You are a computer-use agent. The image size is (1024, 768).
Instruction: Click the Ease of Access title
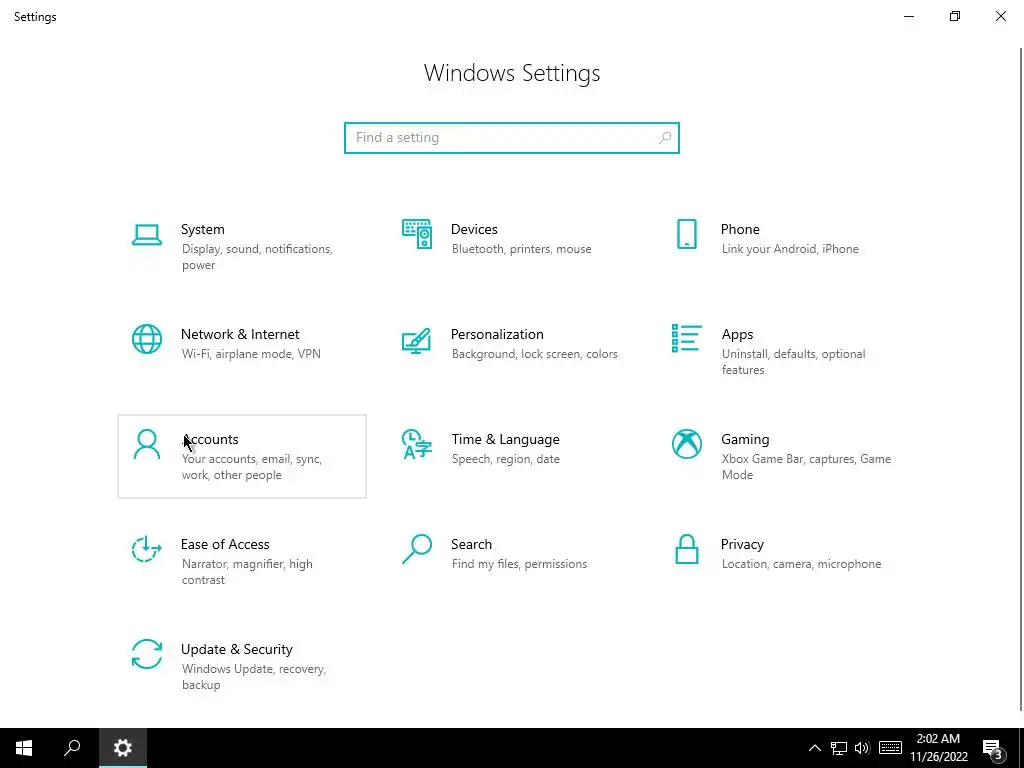coord(225,545)
